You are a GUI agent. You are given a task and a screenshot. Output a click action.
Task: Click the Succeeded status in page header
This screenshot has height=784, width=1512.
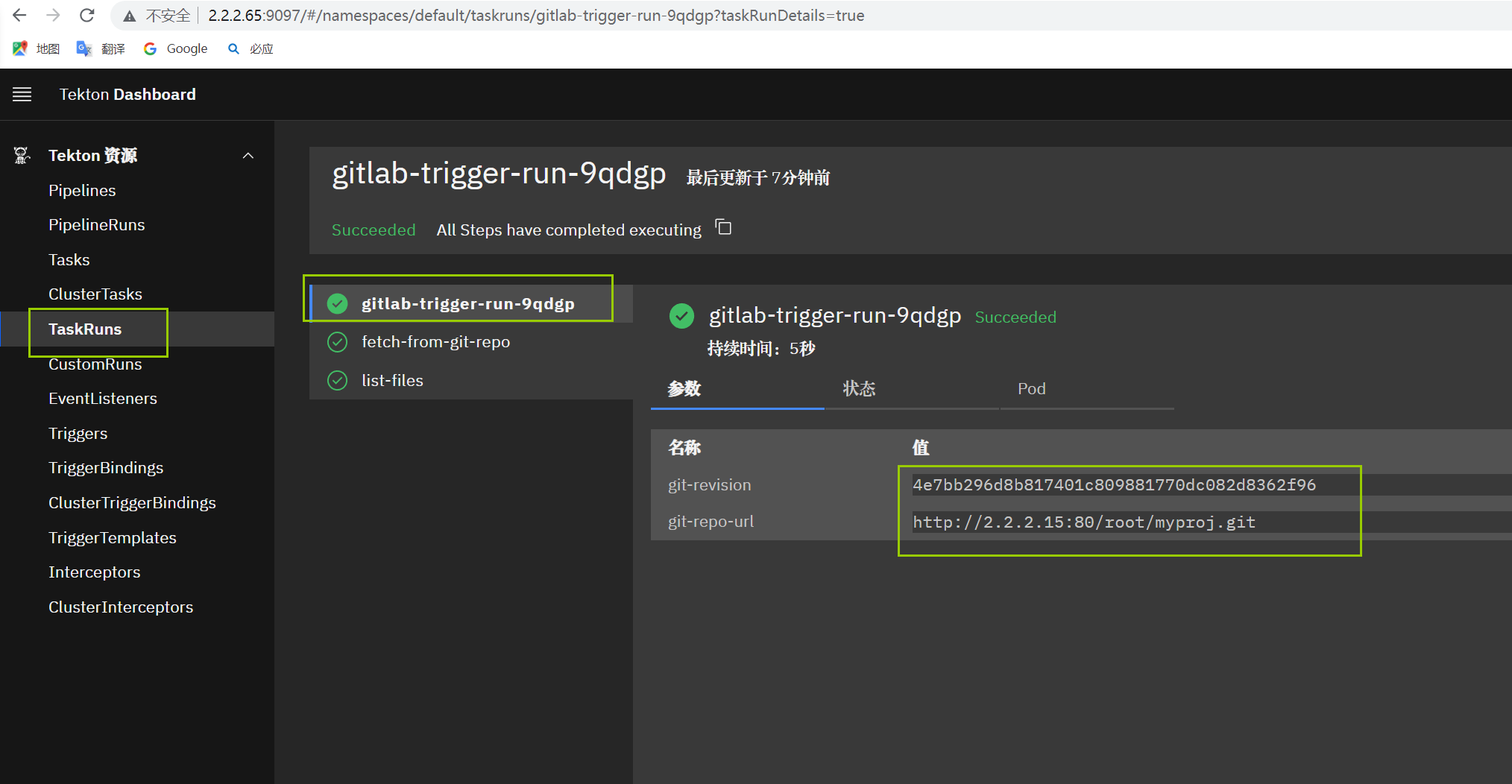click(x=374, y=230)
